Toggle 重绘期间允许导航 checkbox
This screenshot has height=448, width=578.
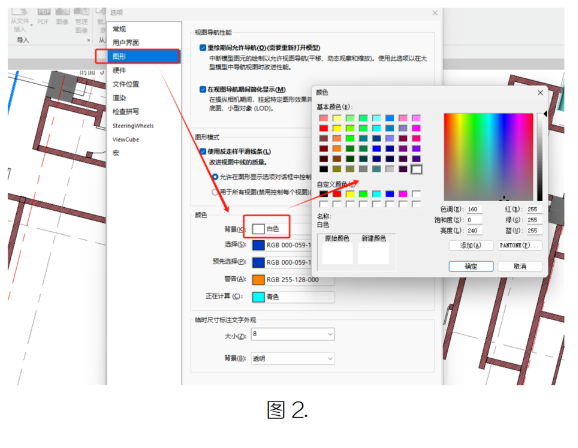click(203, 48)
